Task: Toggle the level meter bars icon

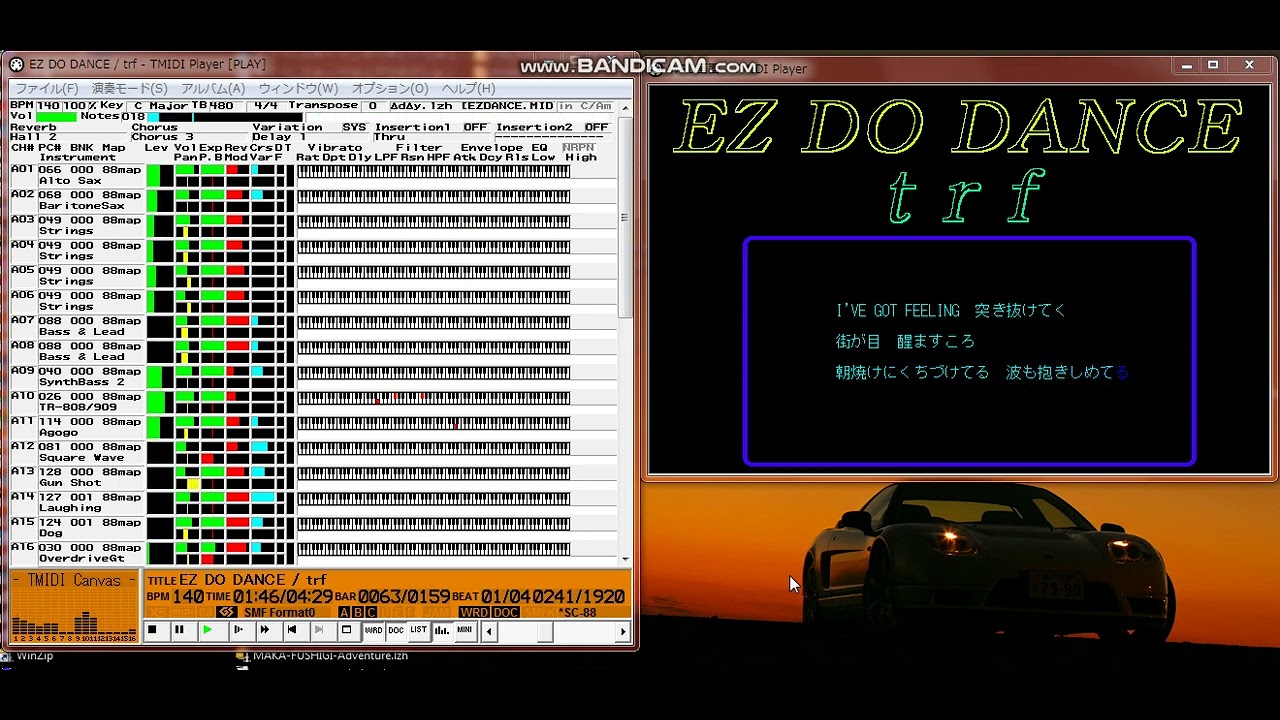Action: coord(442,630)
